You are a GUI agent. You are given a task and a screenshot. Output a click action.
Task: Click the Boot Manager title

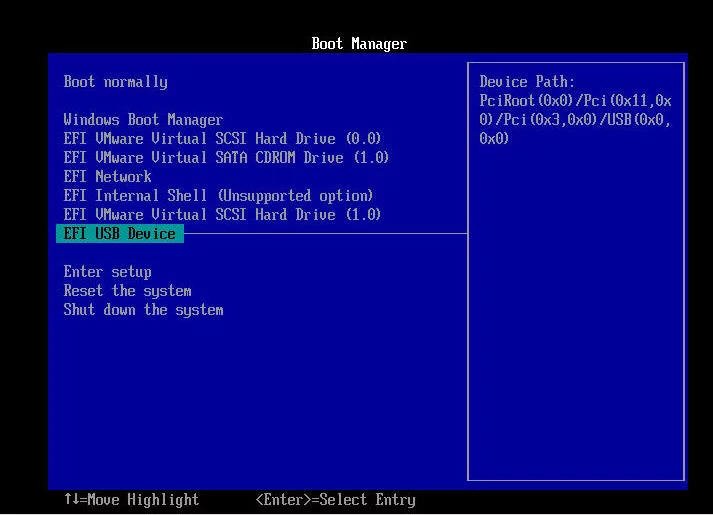[x=359, y=44]
